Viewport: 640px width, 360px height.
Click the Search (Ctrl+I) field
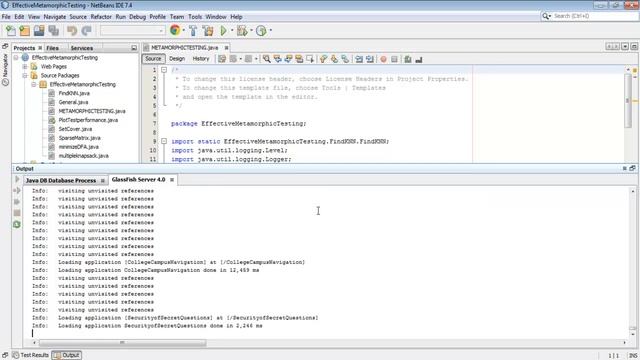point(590,16)
